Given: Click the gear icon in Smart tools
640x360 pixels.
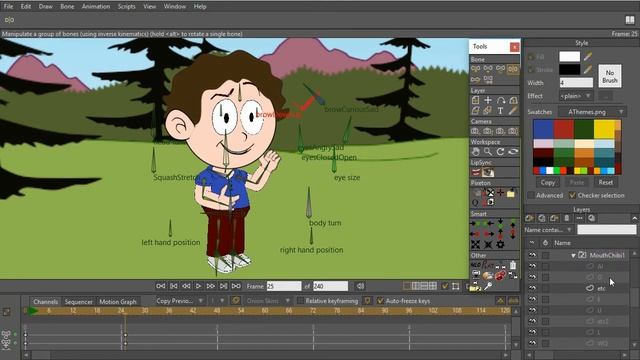Looking at the screenshot, I should pos(500,244).
